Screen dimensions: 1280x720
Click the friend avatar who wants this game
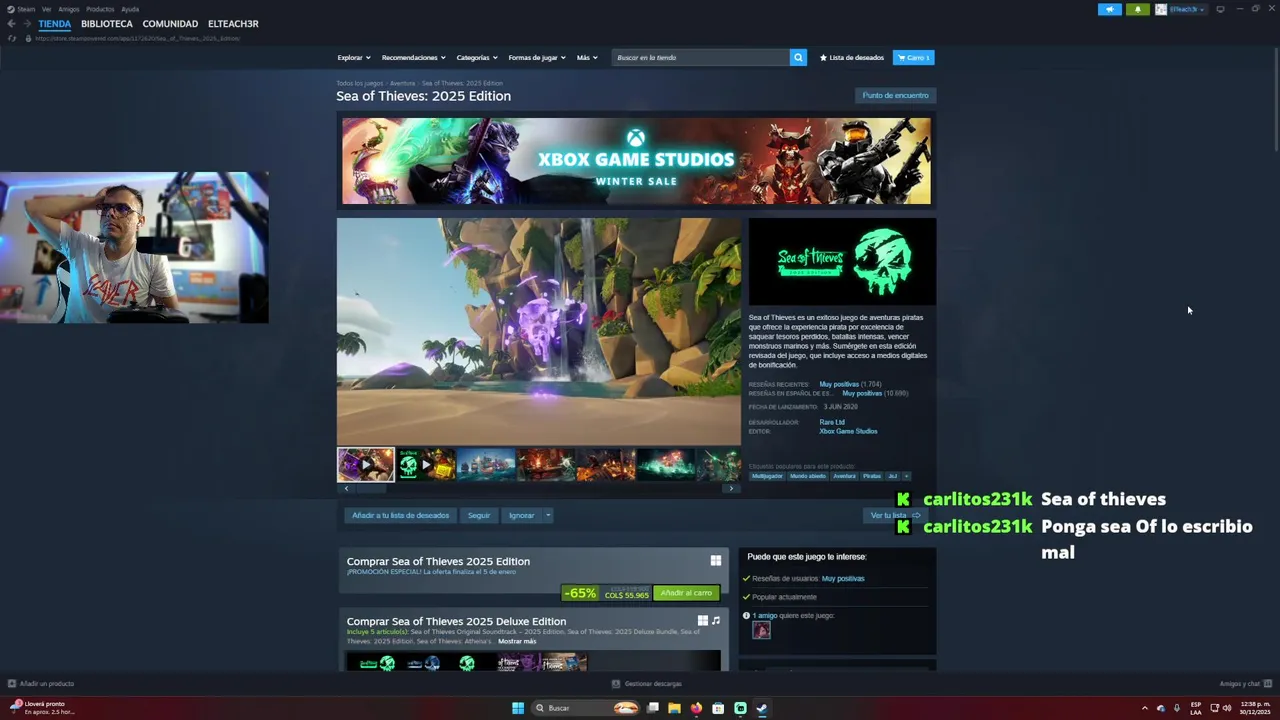[x=761, y=630]
